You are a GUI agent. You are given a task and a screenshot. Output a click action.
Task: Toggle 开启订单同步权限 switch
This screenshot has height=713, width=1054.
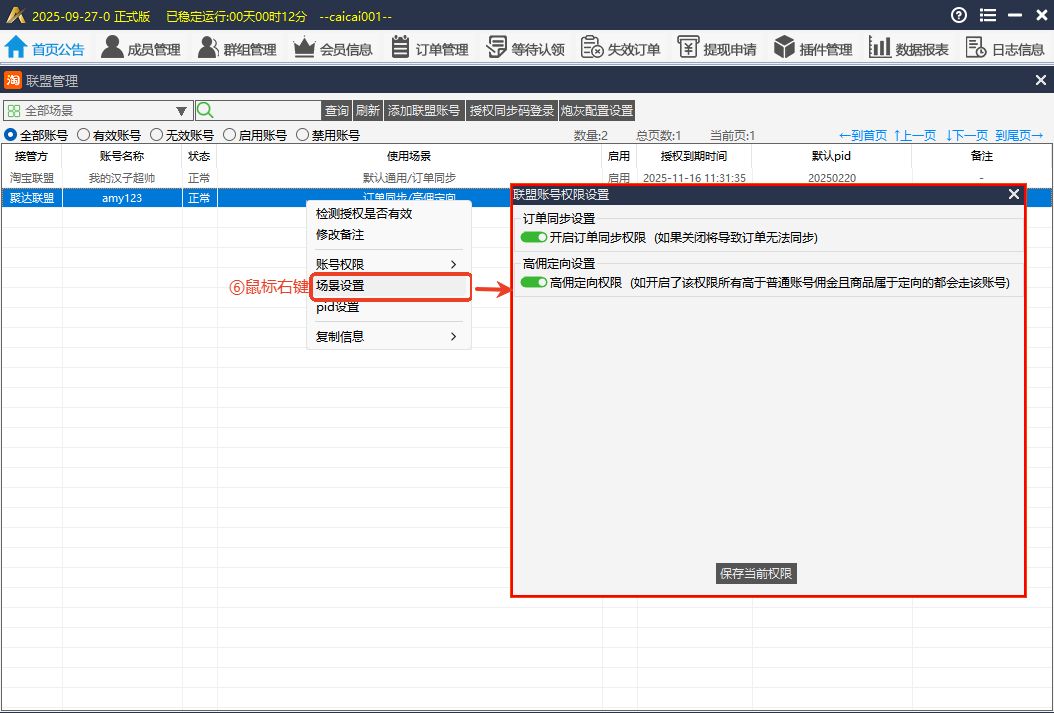tap(534, 237)
